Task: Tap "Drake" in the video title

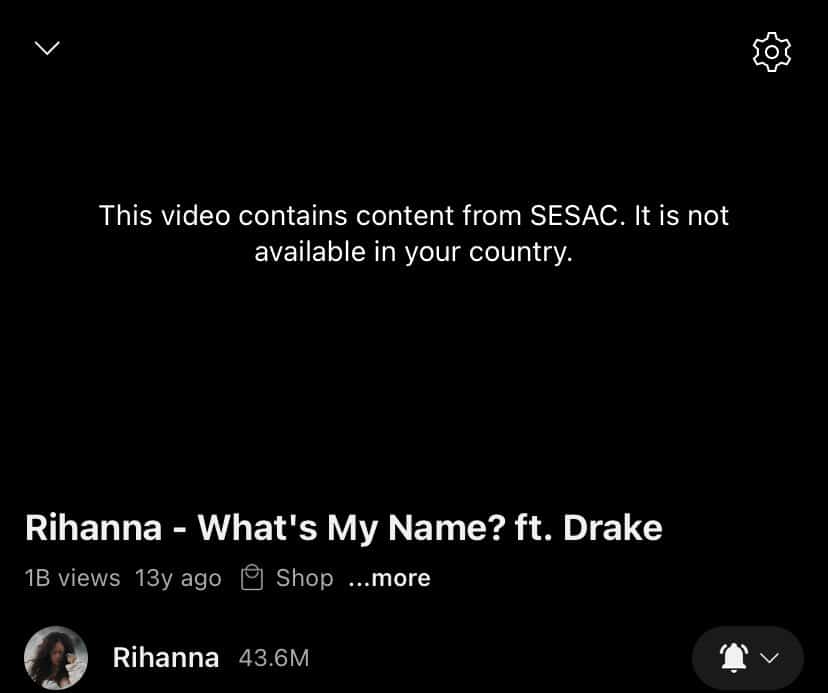Action: 613,528
